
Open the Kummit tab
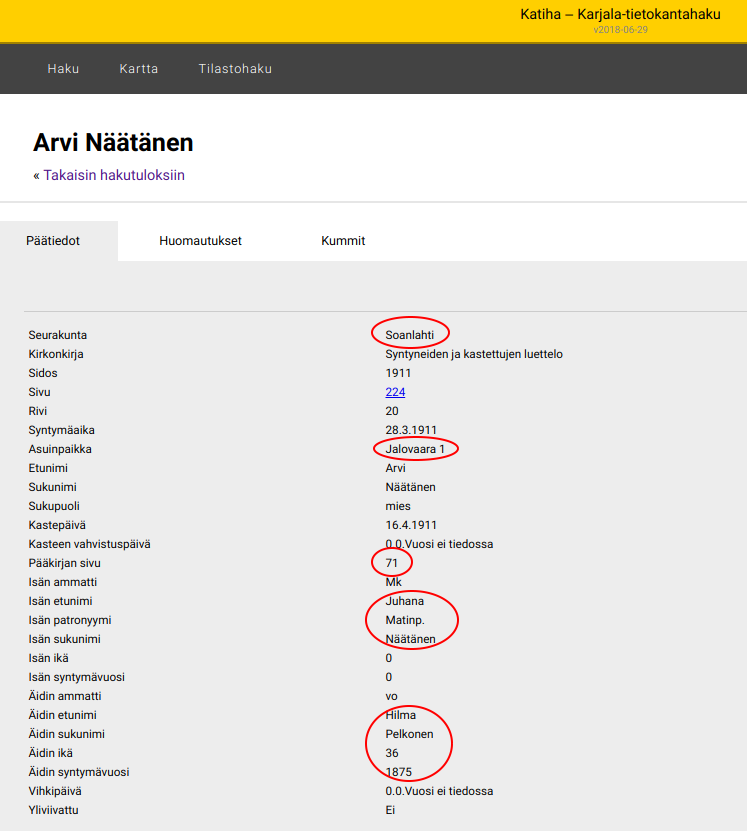pos(343,241)
